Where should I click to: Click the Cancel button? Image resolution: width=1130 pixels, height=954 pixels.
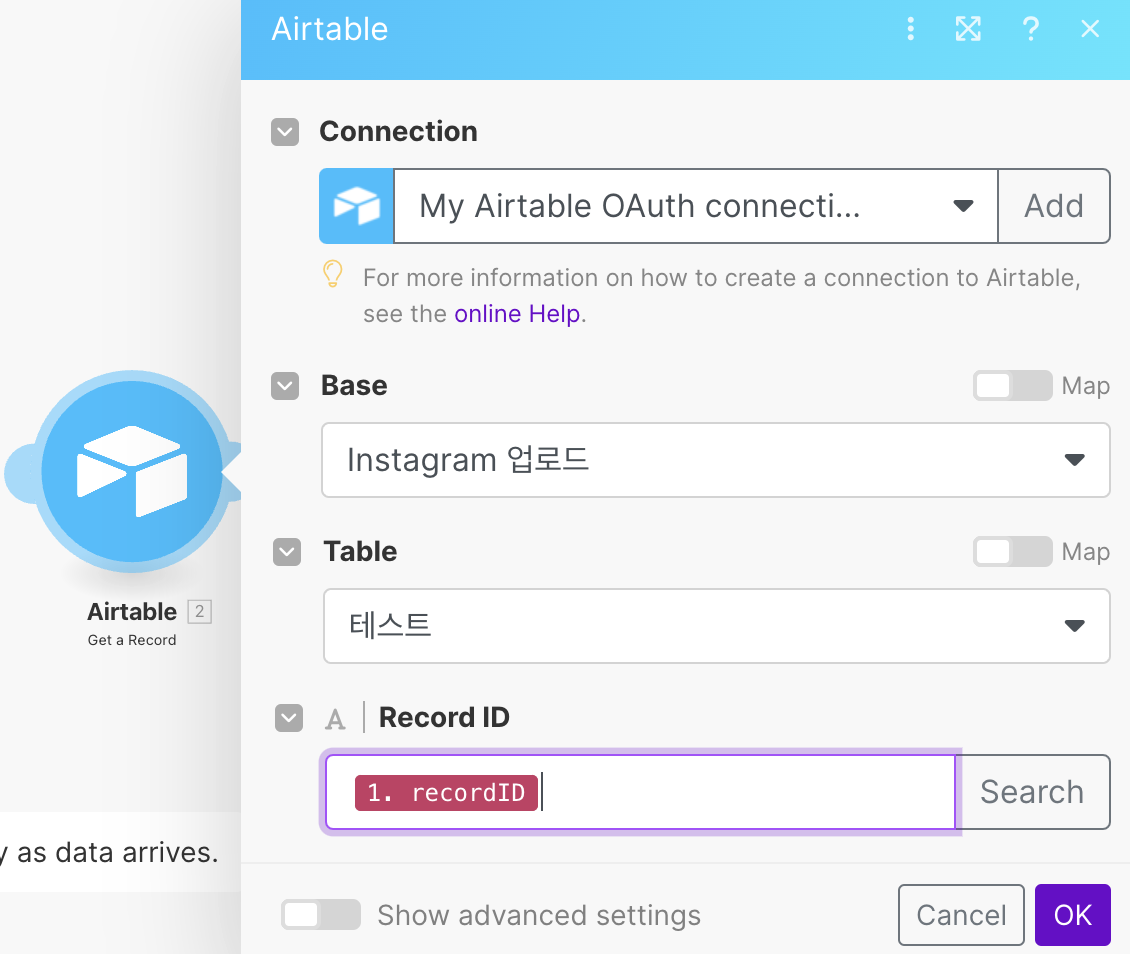[x=961, y=914]
